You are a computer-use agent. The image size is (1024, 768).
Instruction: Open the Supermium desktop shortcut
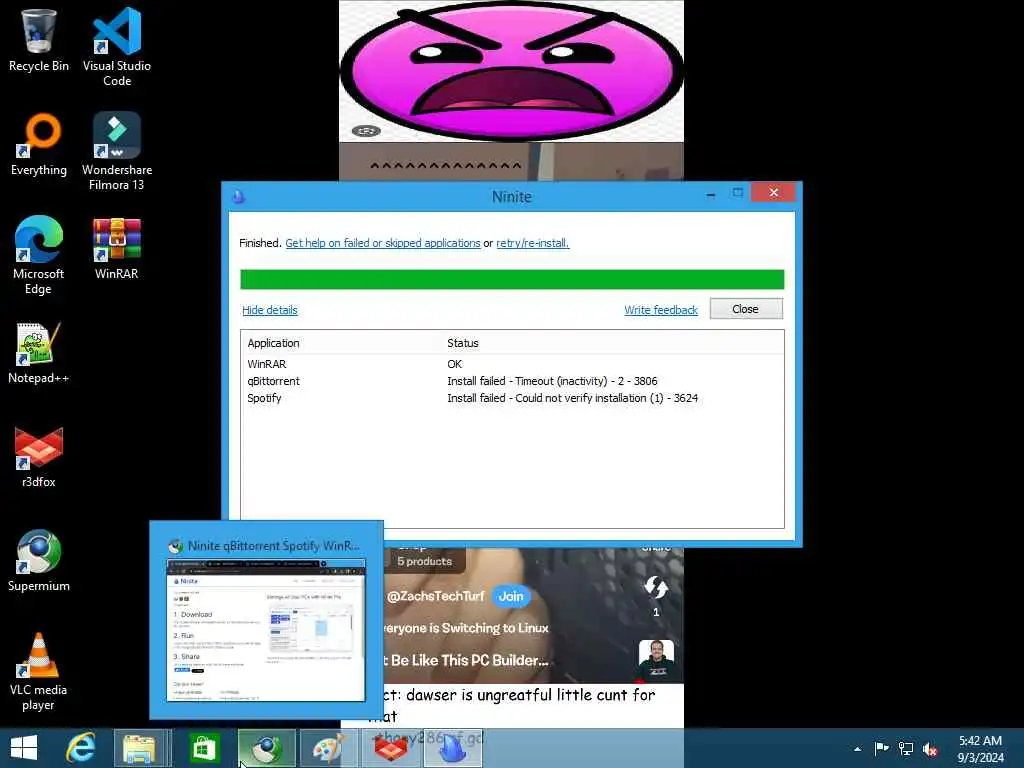39,560
